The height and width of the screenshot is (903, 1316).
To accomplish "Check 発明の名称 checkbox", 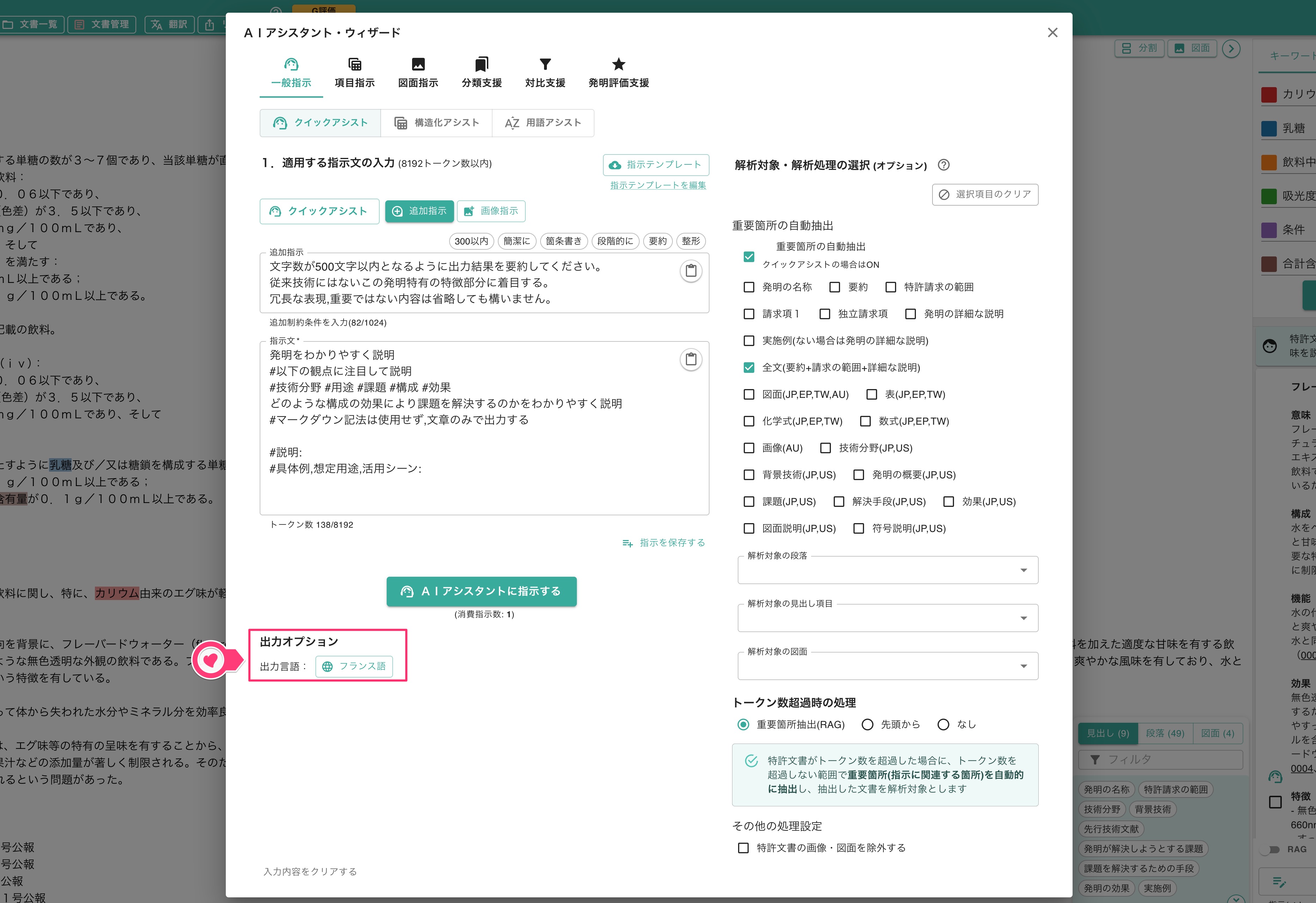I will tap(749, 287).
